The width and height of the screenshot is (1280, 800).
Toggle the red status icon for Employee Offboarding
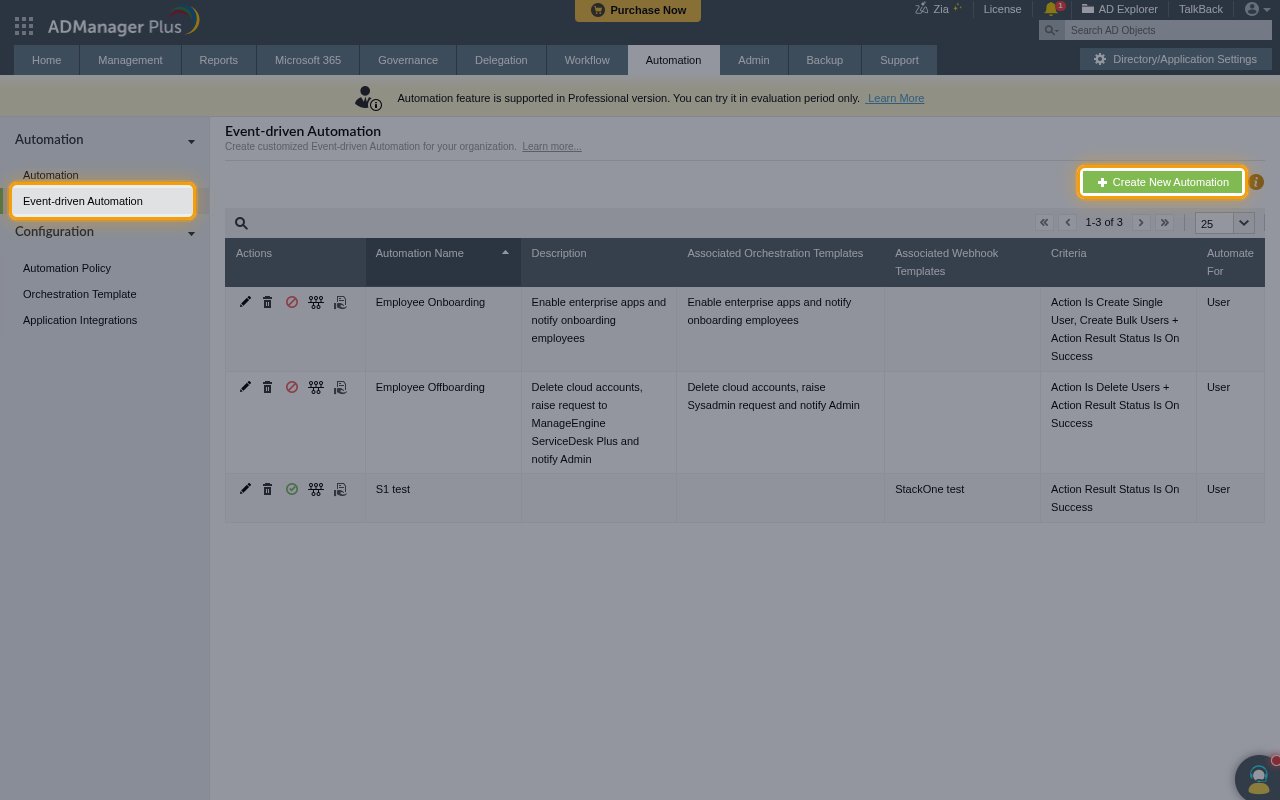[292, 387]
